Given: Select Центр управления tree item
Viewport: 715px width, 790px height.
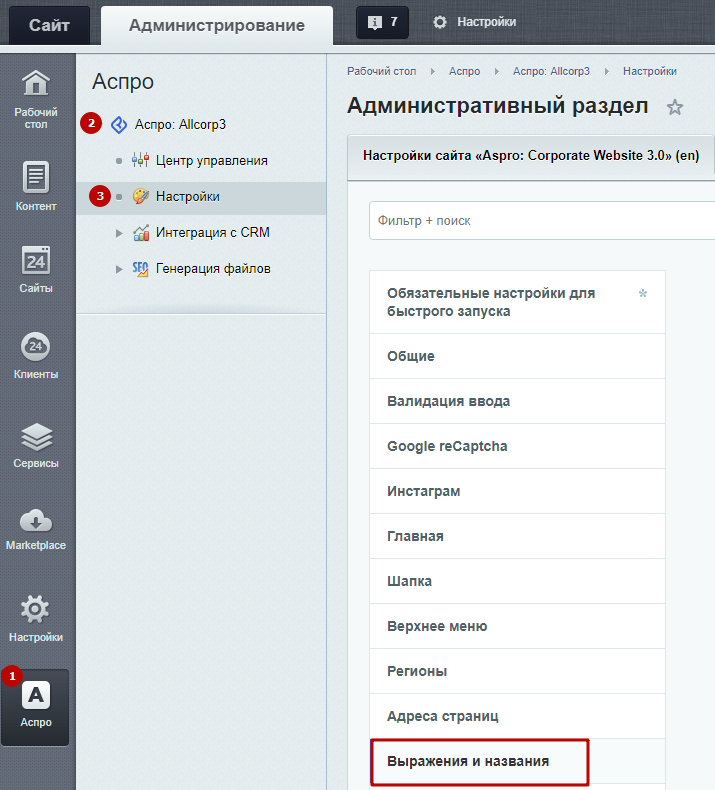Looking at the screenshot, I should point(212,160).
